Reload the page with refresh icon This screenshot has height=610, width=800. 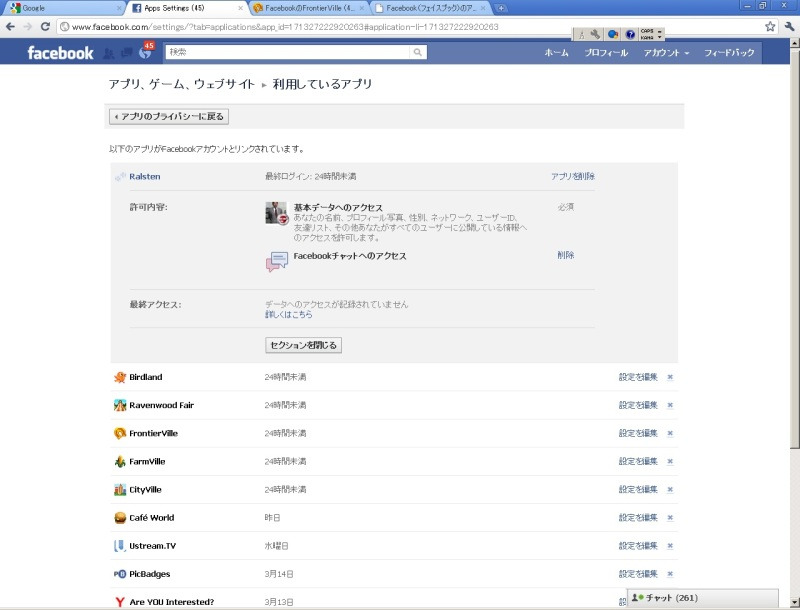pyautogui.click(x=45, y=27)
